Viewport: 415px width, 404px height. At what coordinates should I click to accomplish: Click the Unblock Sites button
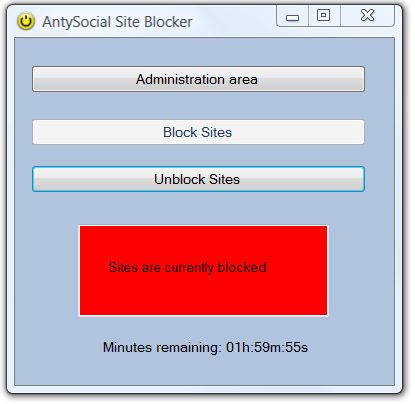click(198, 179)
